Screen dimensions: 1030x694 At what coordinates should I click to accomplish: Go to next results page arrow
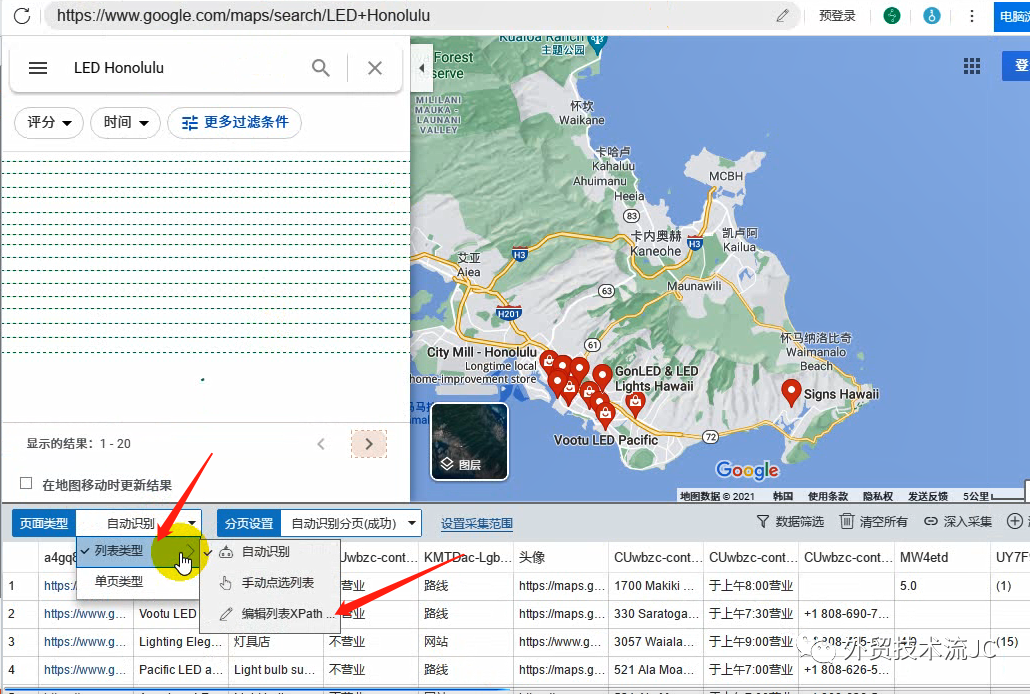click(369, 444)
